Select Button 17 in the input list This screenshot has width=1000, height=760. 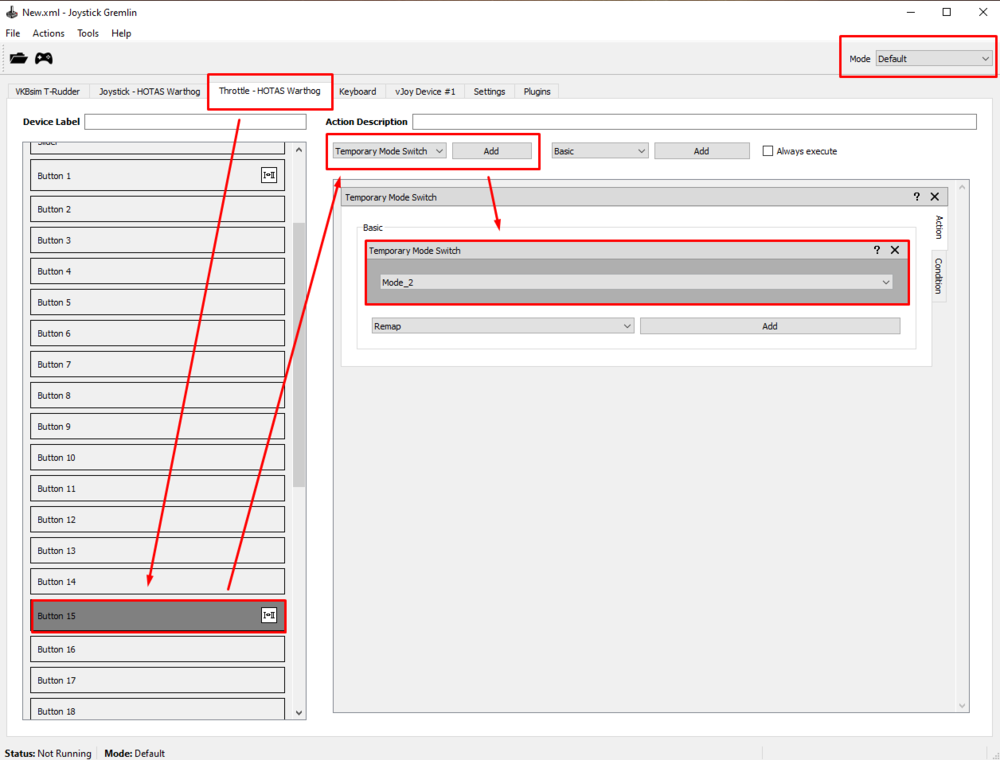pyautogui.click(x=158, y=680)
